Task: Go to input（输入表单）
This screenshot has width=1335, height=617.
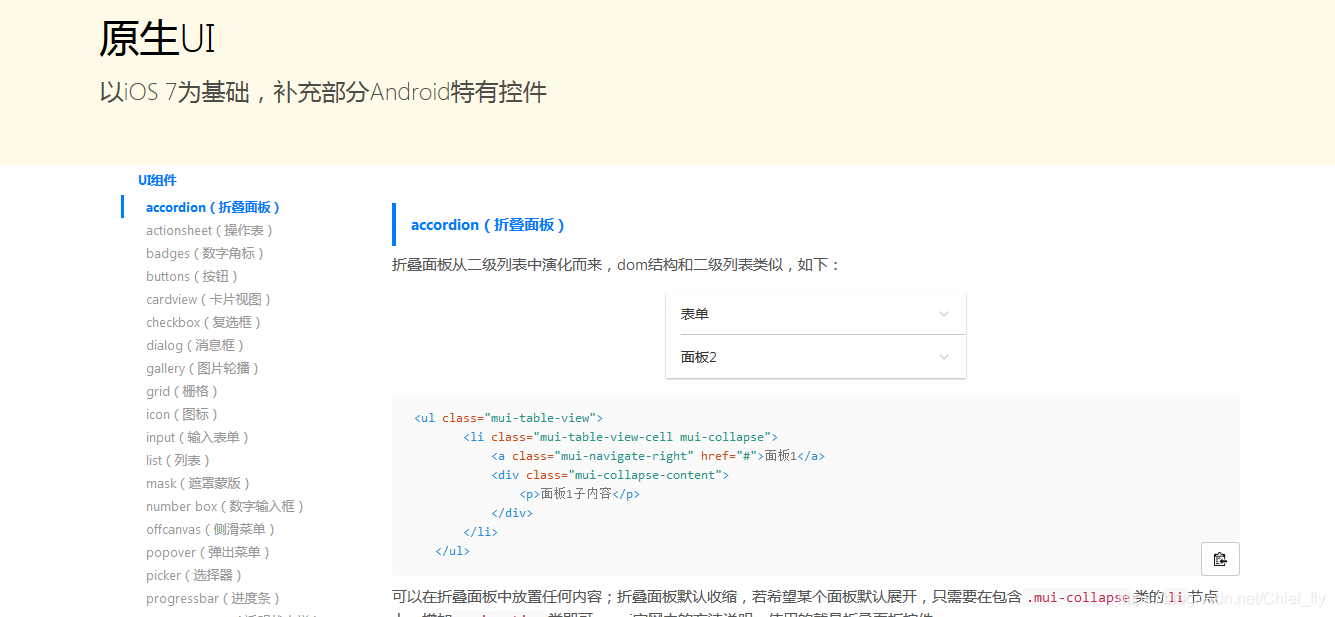Action: [198, 437]
